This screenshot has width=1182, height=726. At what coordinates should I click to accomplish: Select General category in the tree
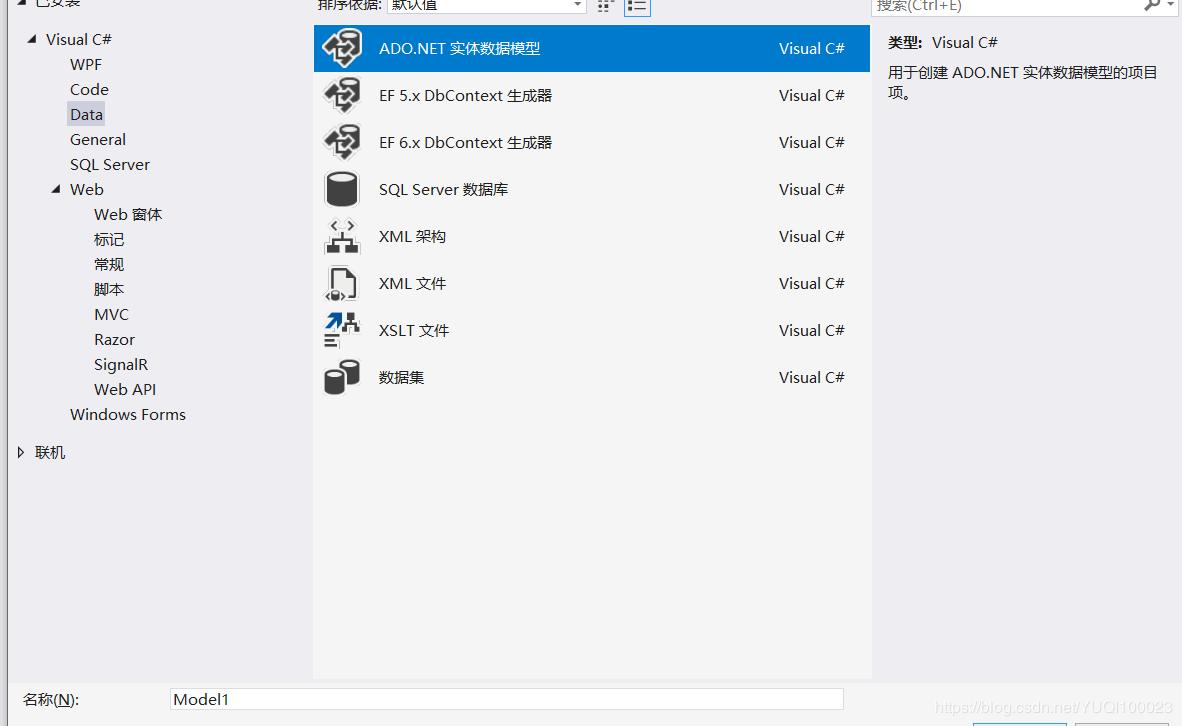tap(98, 139)
